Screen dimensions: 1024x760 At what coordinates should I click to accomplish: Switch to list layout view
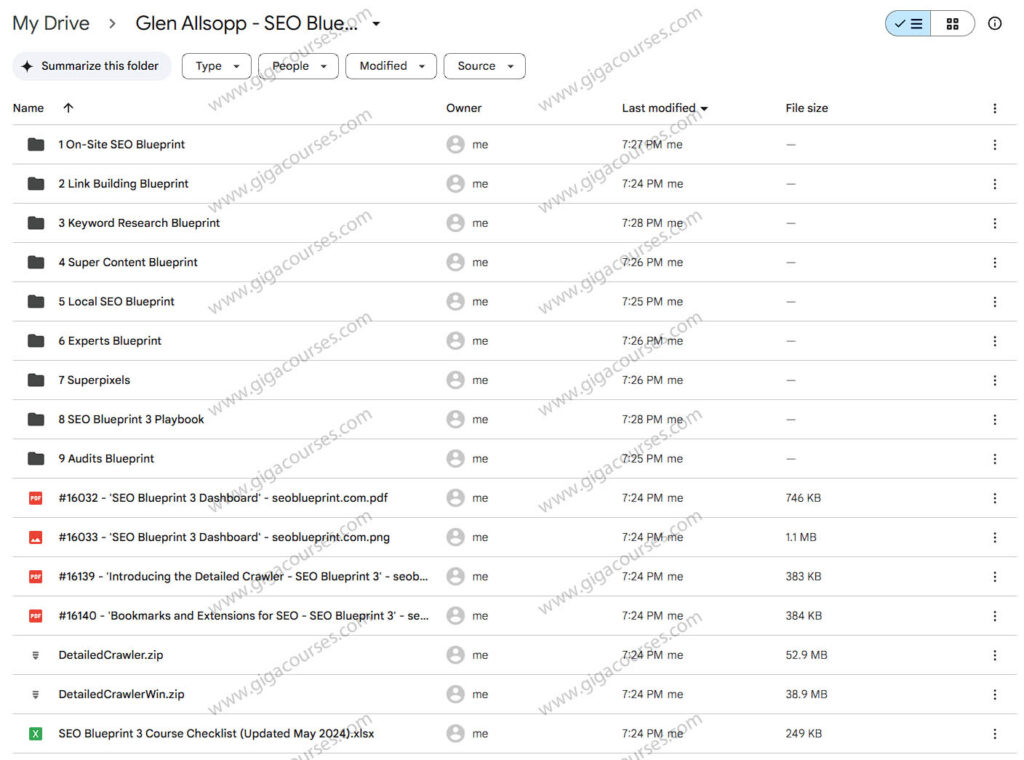tap(908, 24)
